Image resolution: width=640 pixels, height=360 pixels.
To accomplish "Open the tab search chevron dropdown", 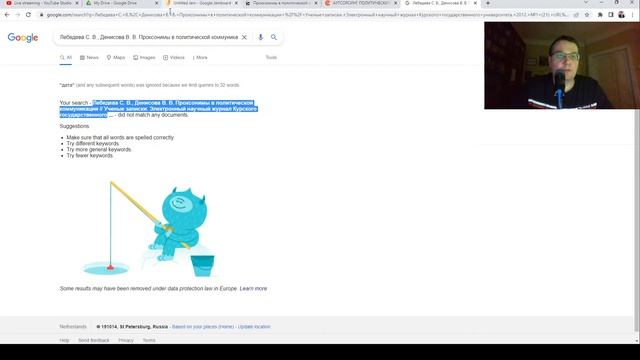I will click(586, 3).
